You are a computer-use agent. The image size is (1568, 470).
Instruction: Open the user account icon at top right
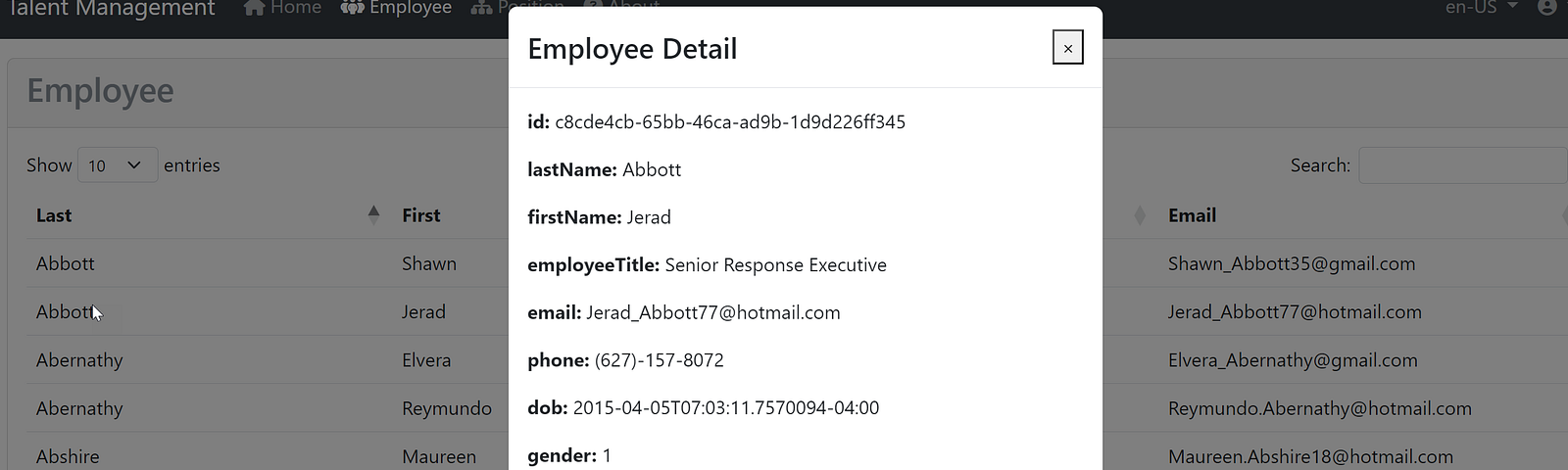[1547, 8]
